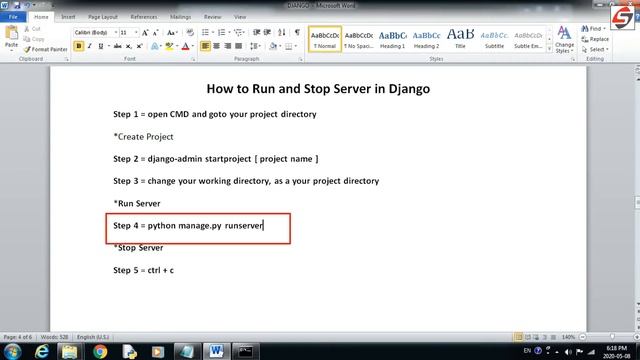The height and width of the screenshot is (360, 640).
Task: Click the Sort A-Z icon
Action: tap(282, 32)
